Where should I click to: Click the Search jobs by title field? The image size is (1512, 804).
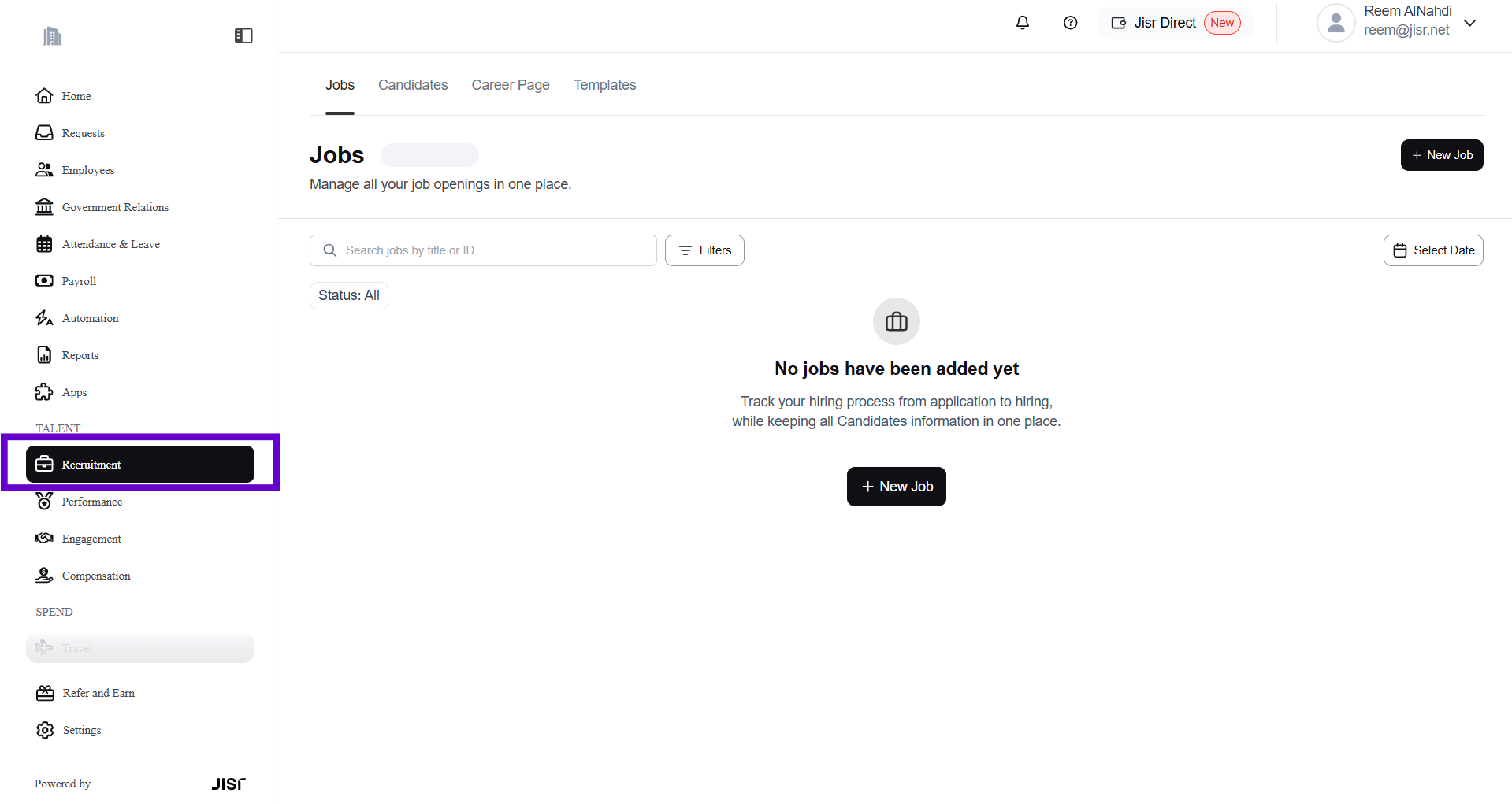click(483, 250)
